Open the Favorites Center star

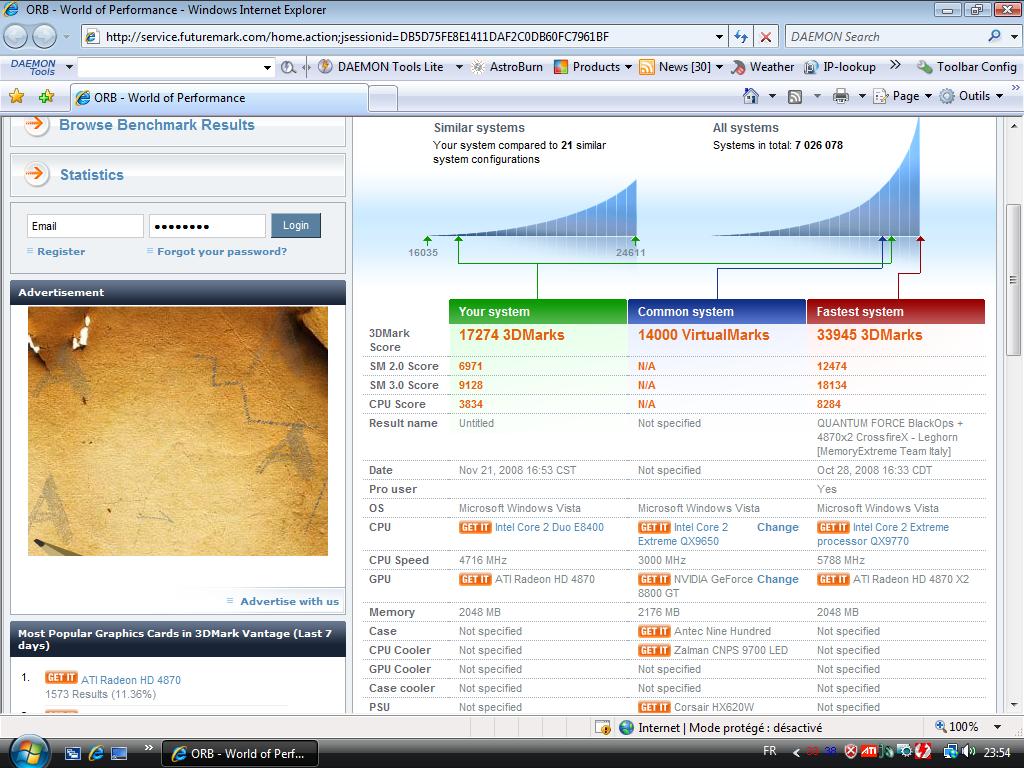pos(16,97)
